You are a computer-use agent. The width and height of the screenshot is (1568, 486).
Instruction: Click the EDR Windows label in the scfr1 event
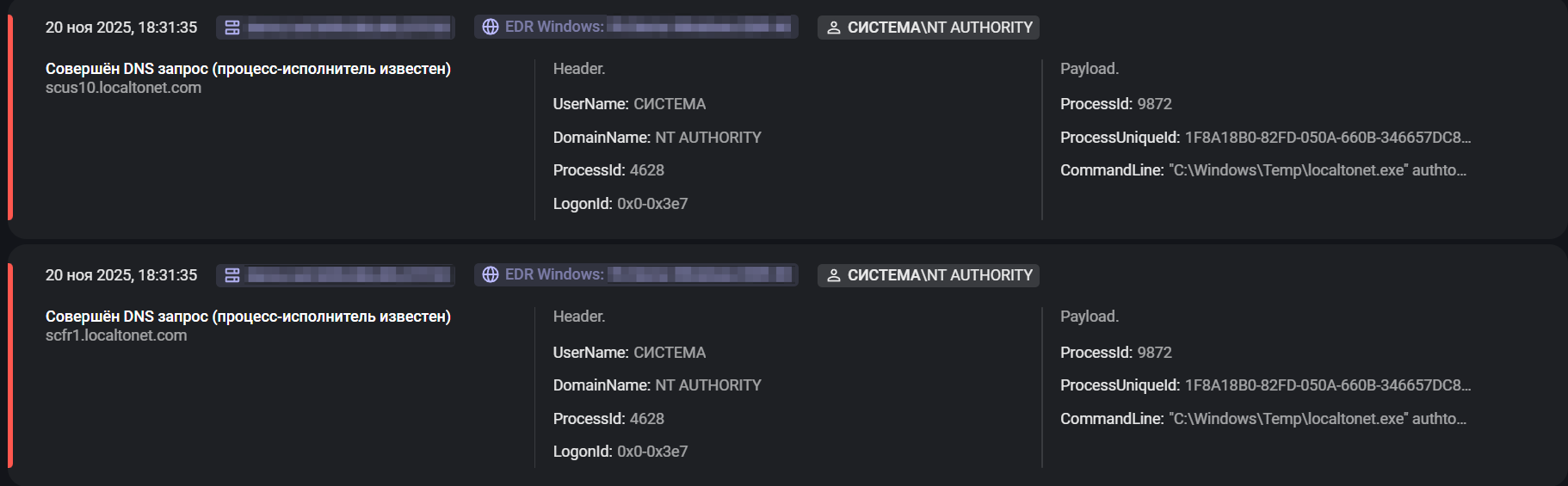[554, 274]
